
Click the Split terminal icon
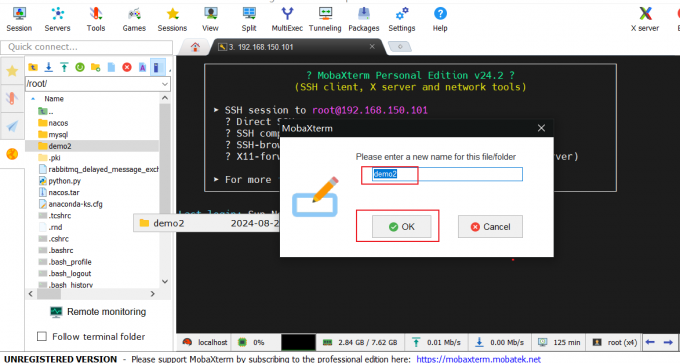pyautogui.click(x=249, y=20)
